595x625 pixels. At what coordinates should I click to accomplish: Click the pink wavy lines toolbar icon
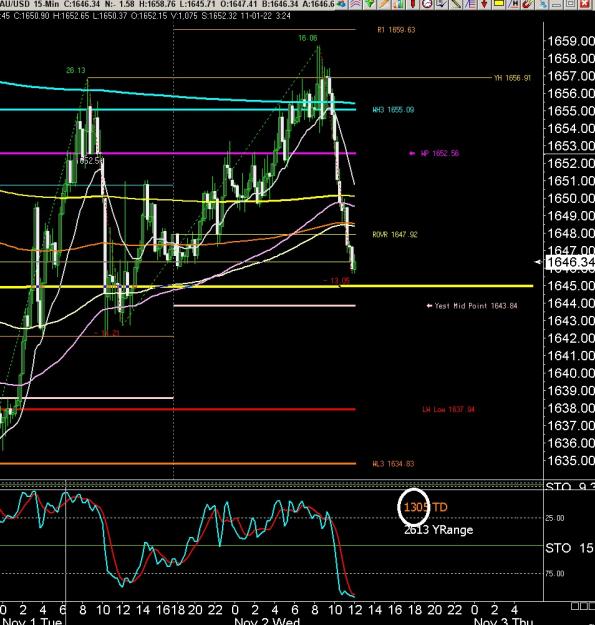pos(355,4)
